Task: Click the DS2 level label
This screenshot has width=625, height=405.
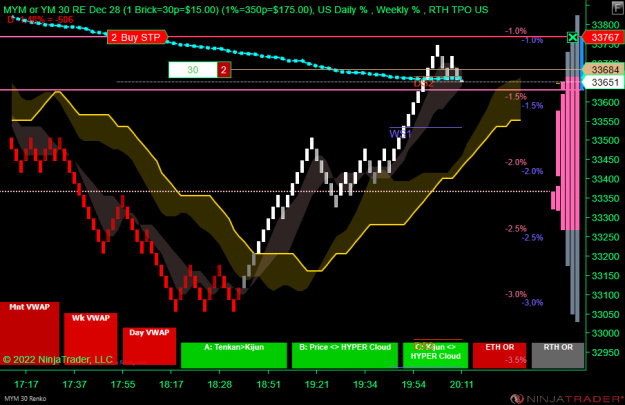Action: pyautogui.click(x=423, y=83)
